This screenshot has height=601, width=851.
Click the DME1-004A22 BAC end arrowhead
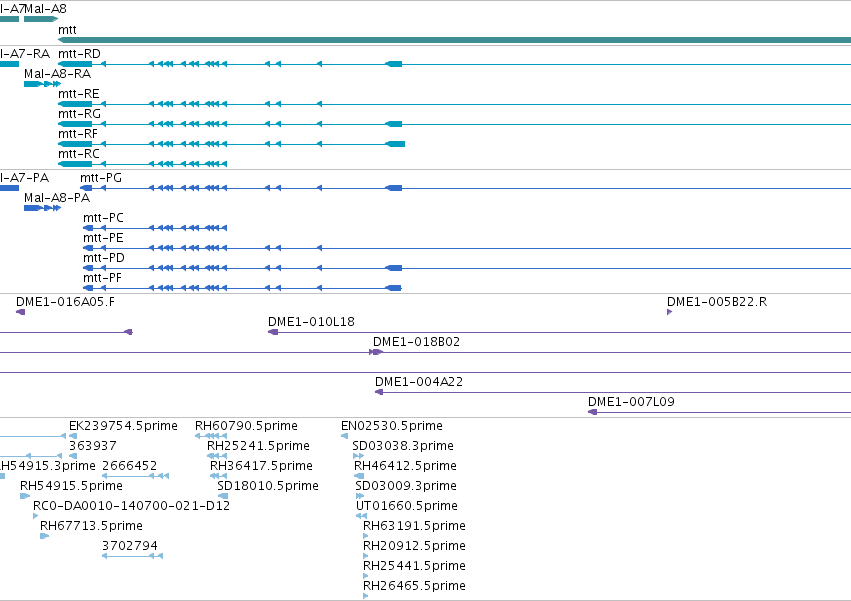click(x=379, y=392)
